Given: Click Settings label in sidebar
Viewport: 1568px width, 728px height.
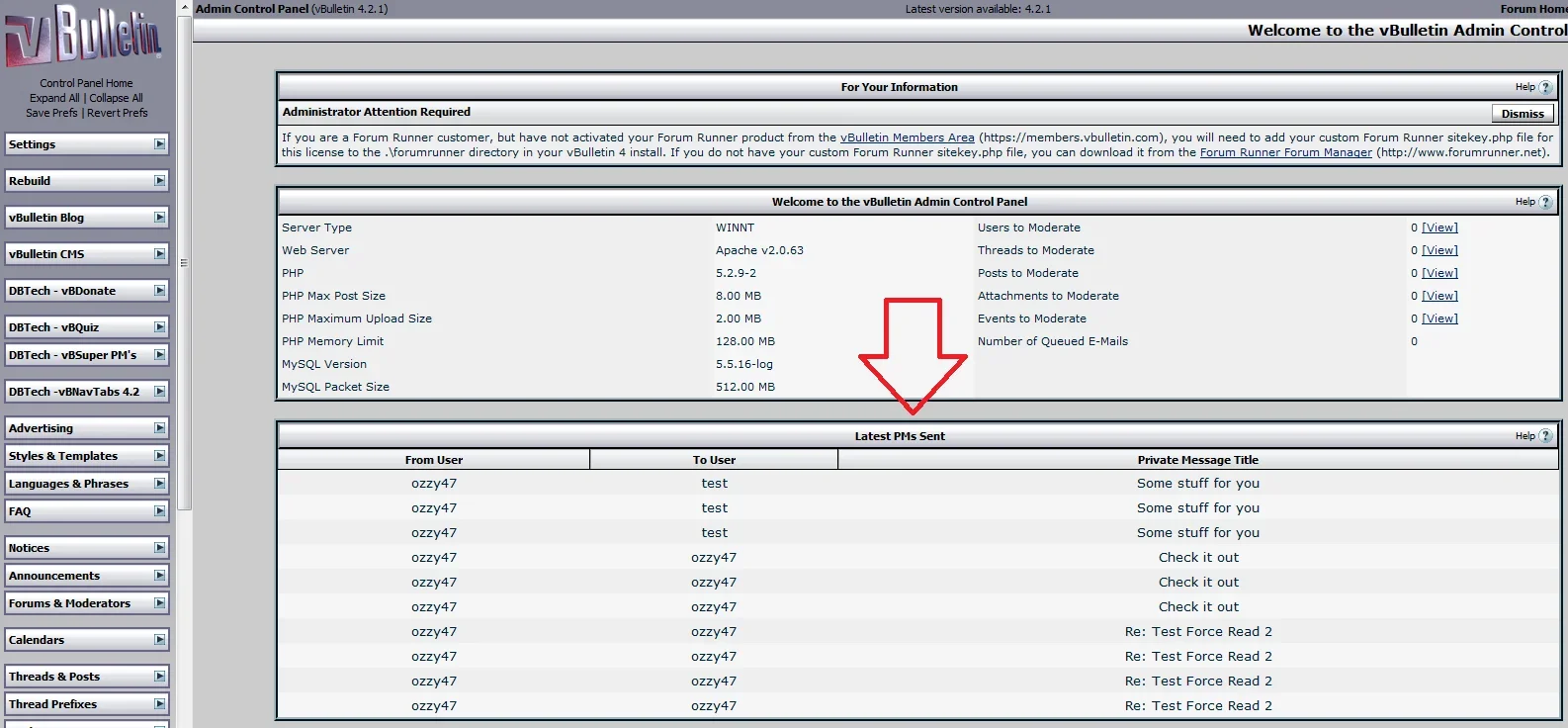Looking at the screenshot, I should [32, 144].
